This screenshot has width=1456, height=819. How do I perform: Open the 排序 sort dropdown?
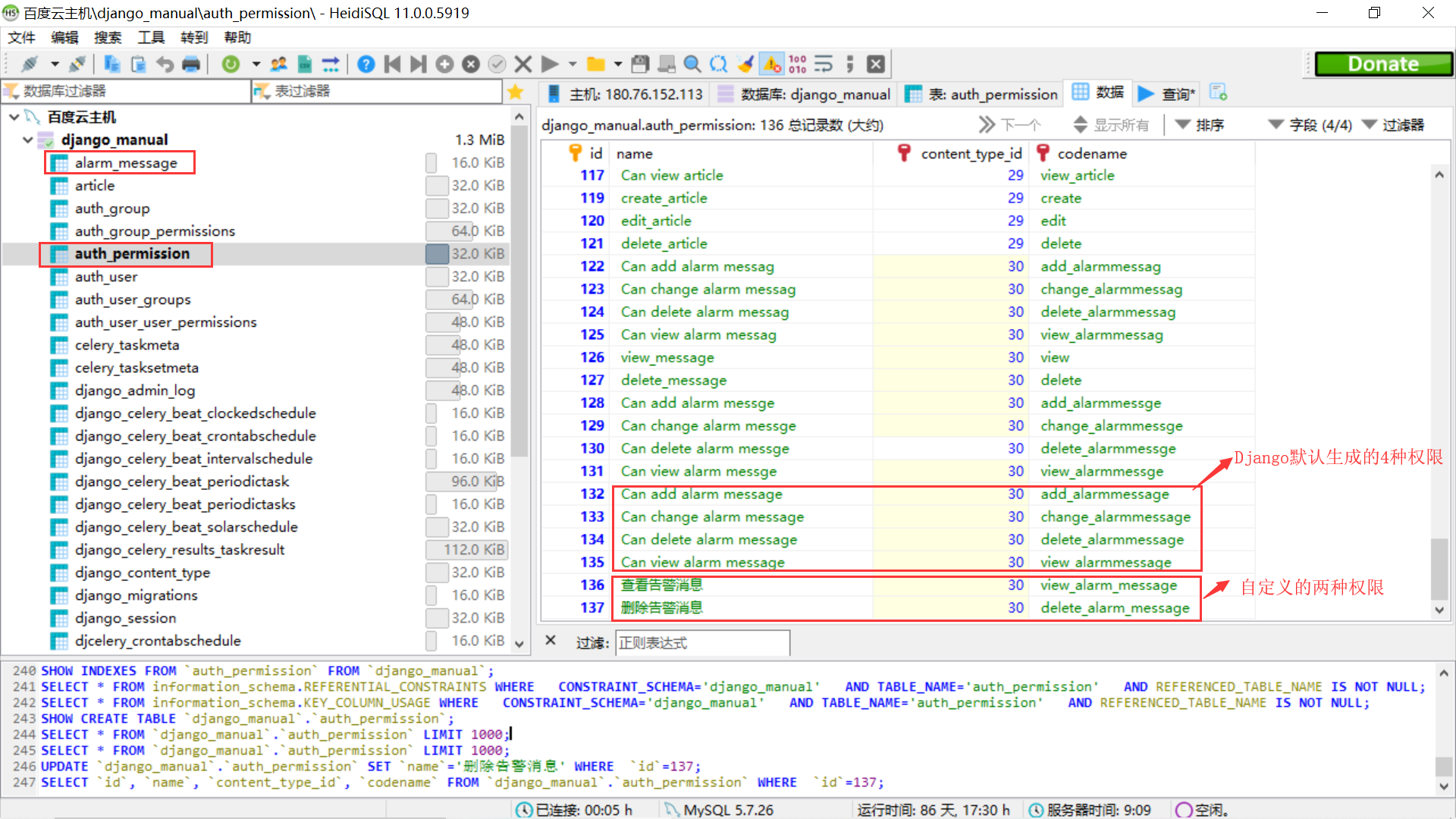click(x=1200, y=125)
